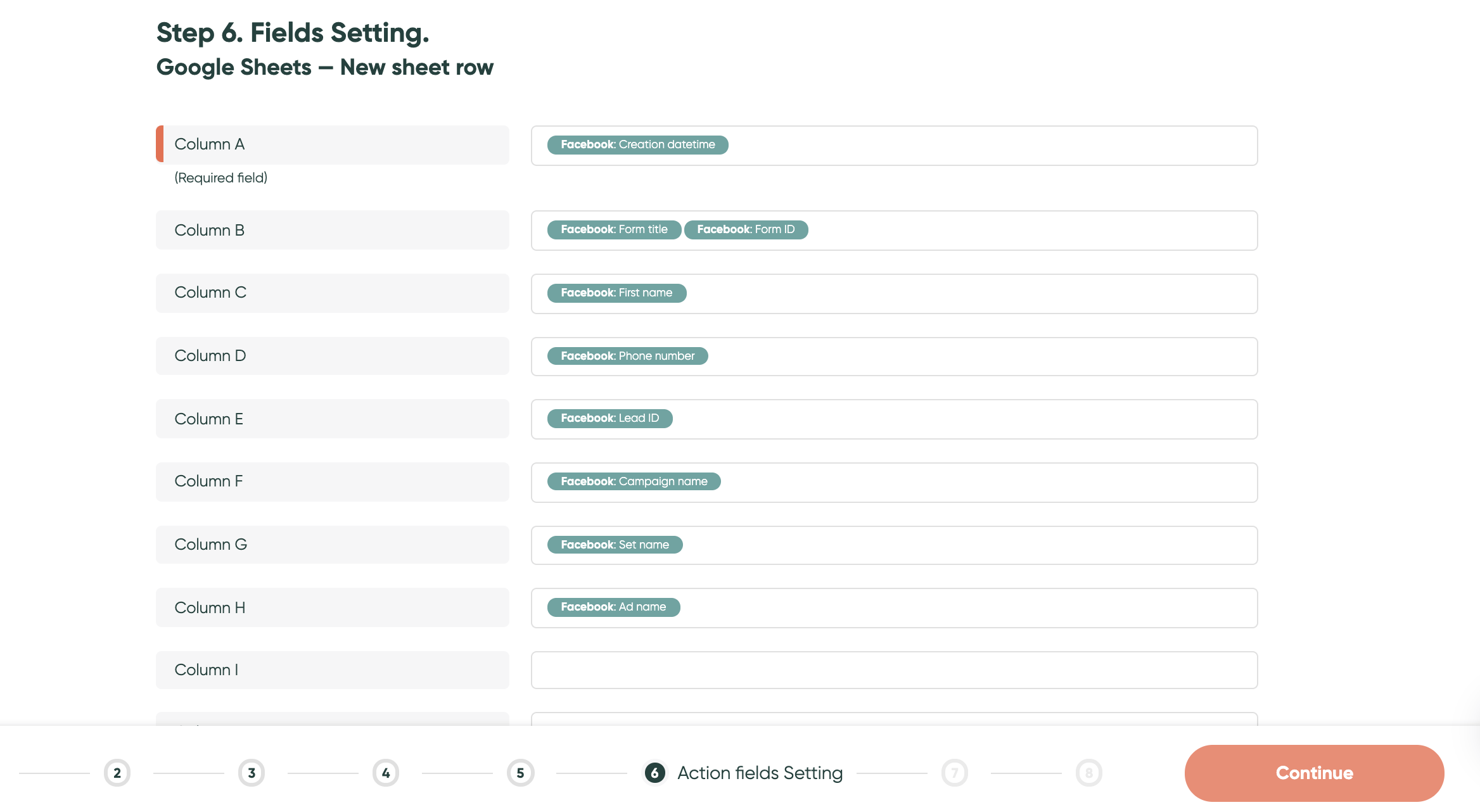Image resolution: width=1480 pixels, height=812 pixels.
Task: Click the Column C label
Action: [333, 293]
